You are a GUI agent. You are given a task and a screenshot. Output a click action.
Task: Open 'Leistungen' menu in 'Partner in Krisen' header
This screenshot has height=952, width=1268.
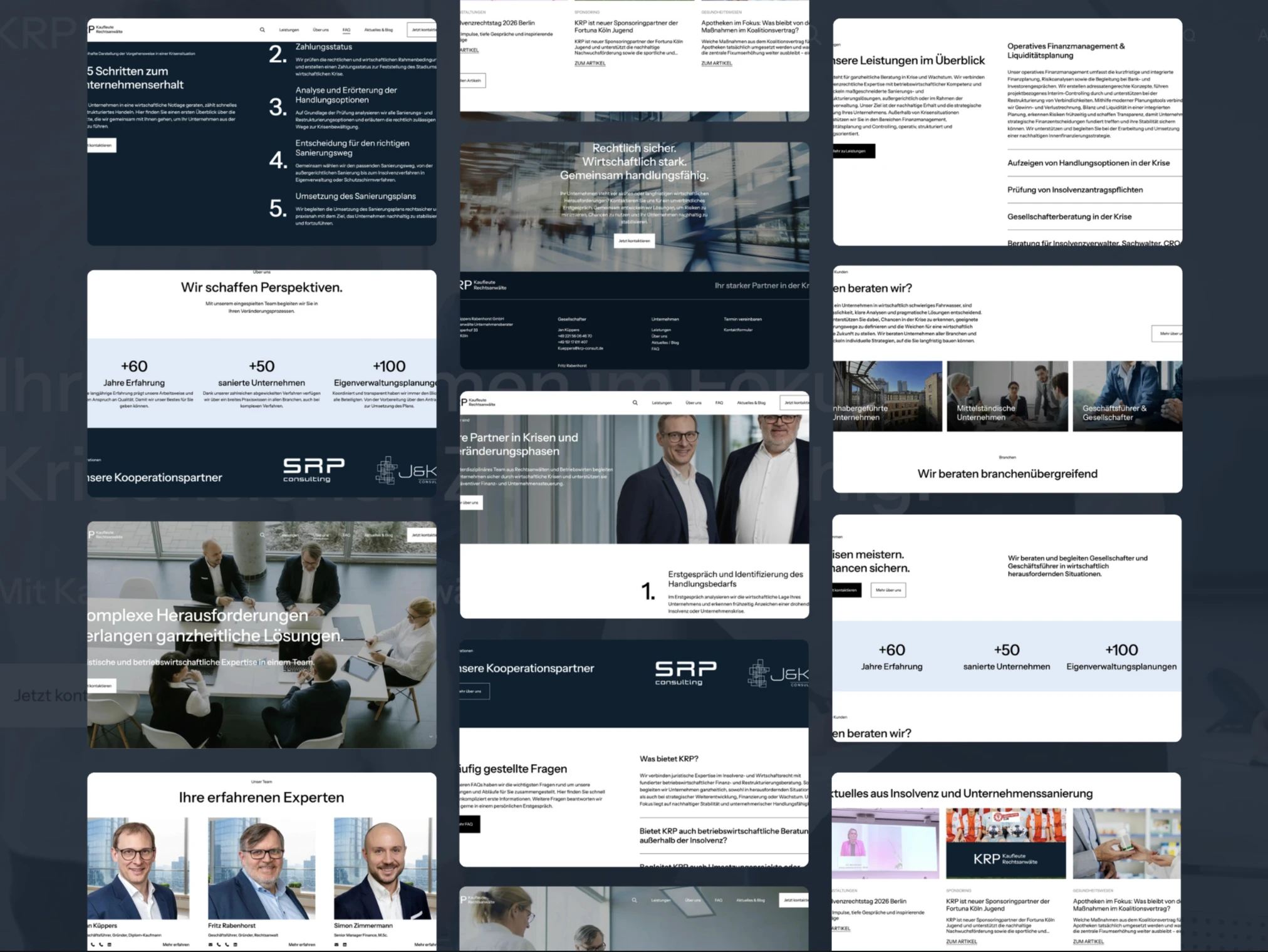[x=662, y=403]
